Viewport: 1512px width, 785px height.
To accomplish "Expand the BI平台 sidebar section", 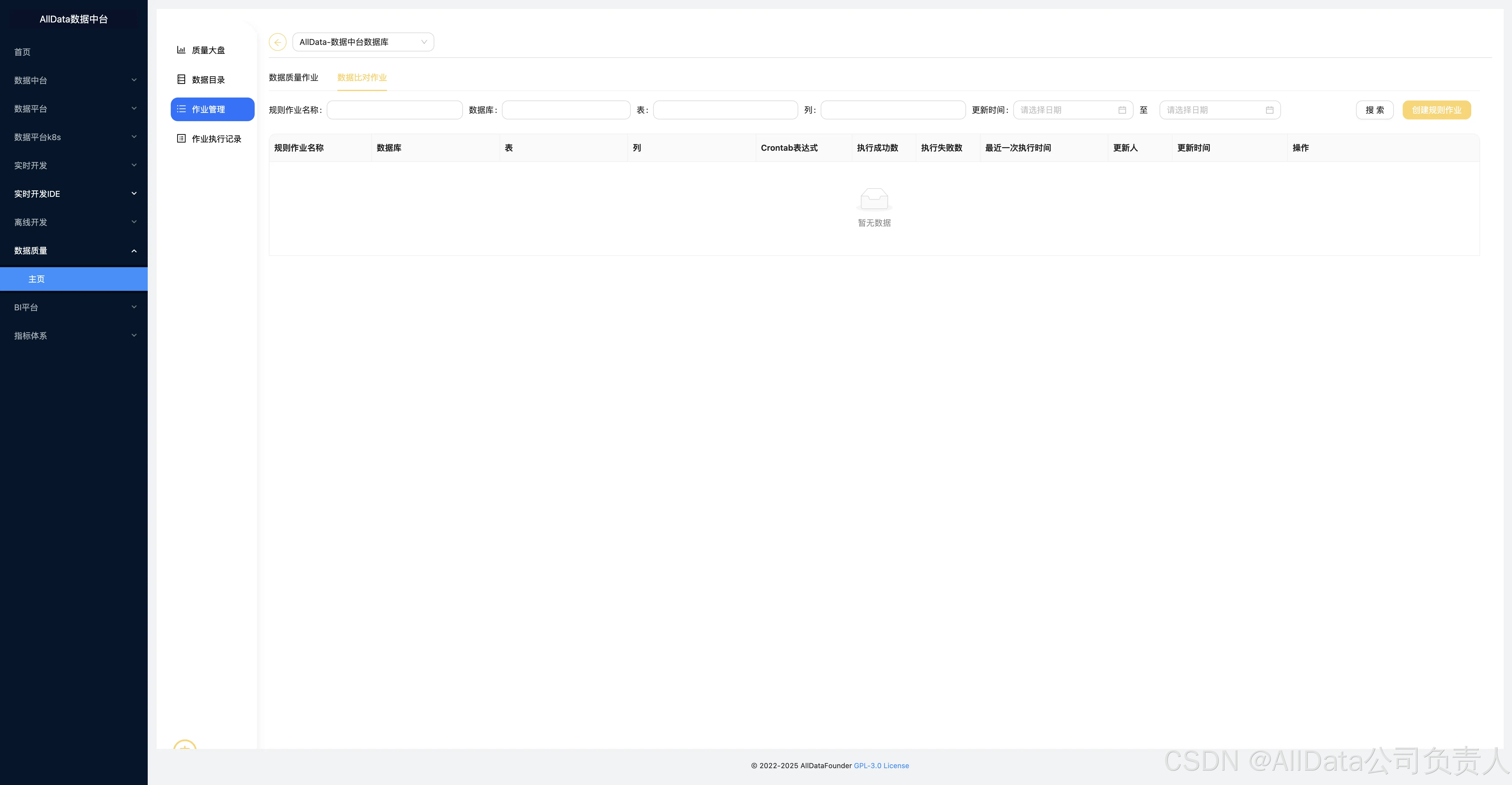I will [x=73, y=307].
